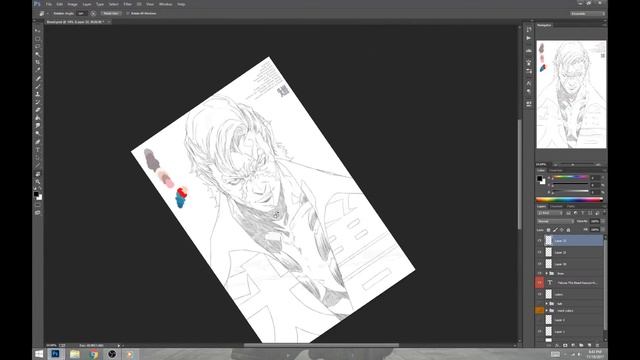Select the Horizontal Type tool
The image size is (640, 360).
[38, 149]
